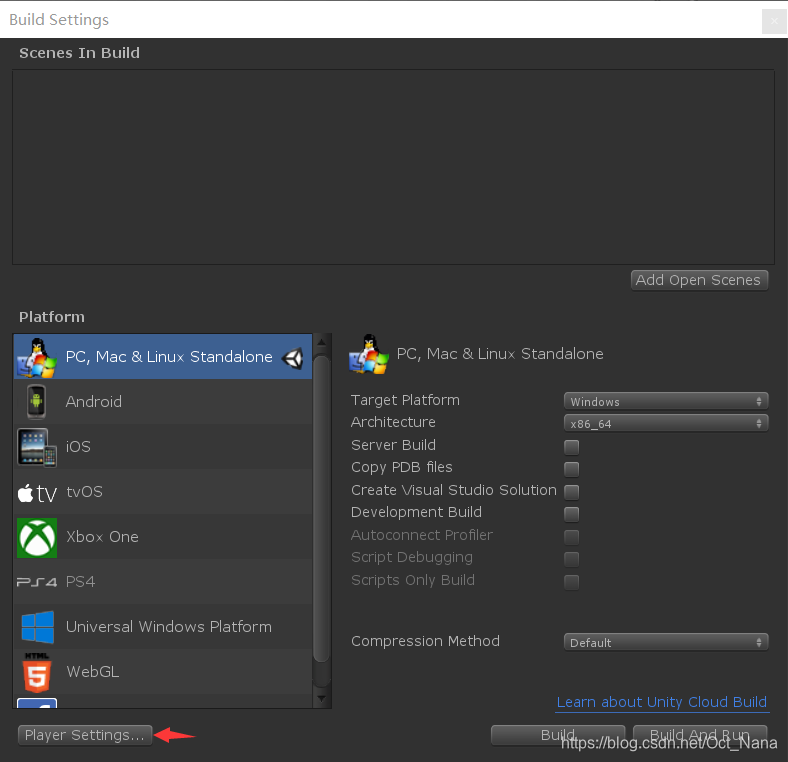Screen dimensions: 788x762
Task: Click inside the Scenes In Build list
Action: [x=393, y=167]
